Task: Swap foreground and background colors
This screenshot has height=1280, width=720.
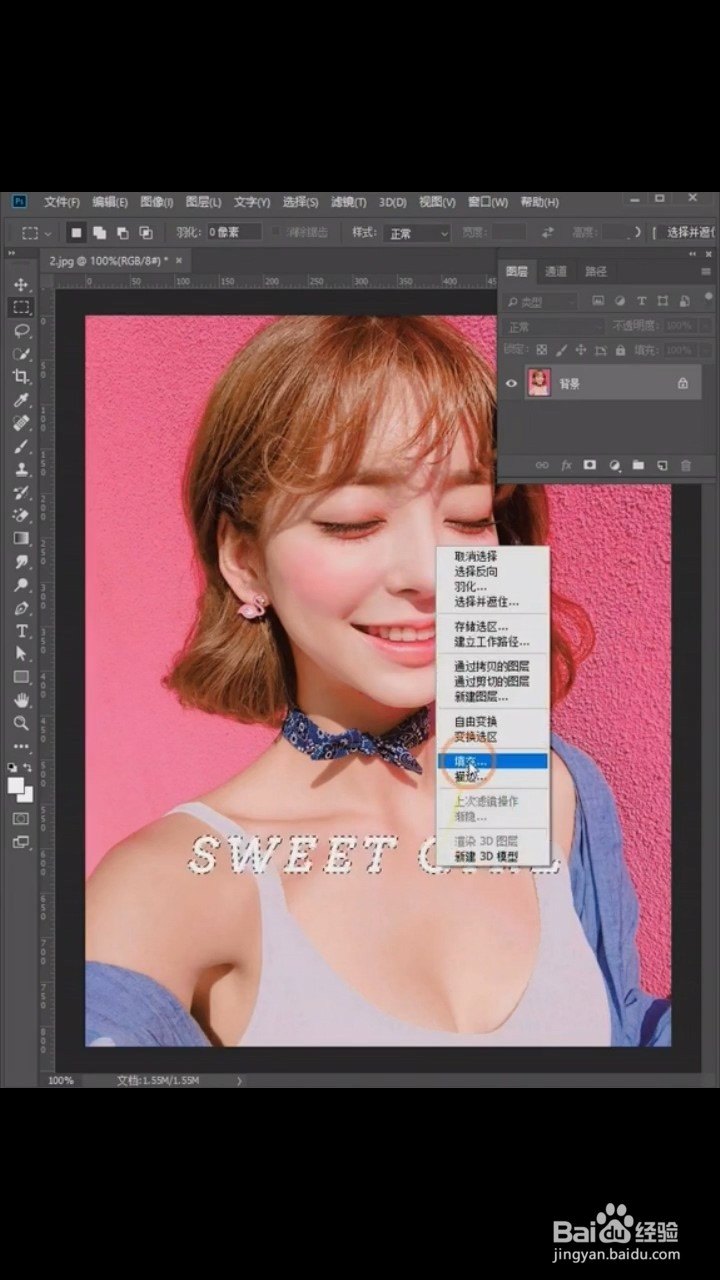Action: point(29,767)
